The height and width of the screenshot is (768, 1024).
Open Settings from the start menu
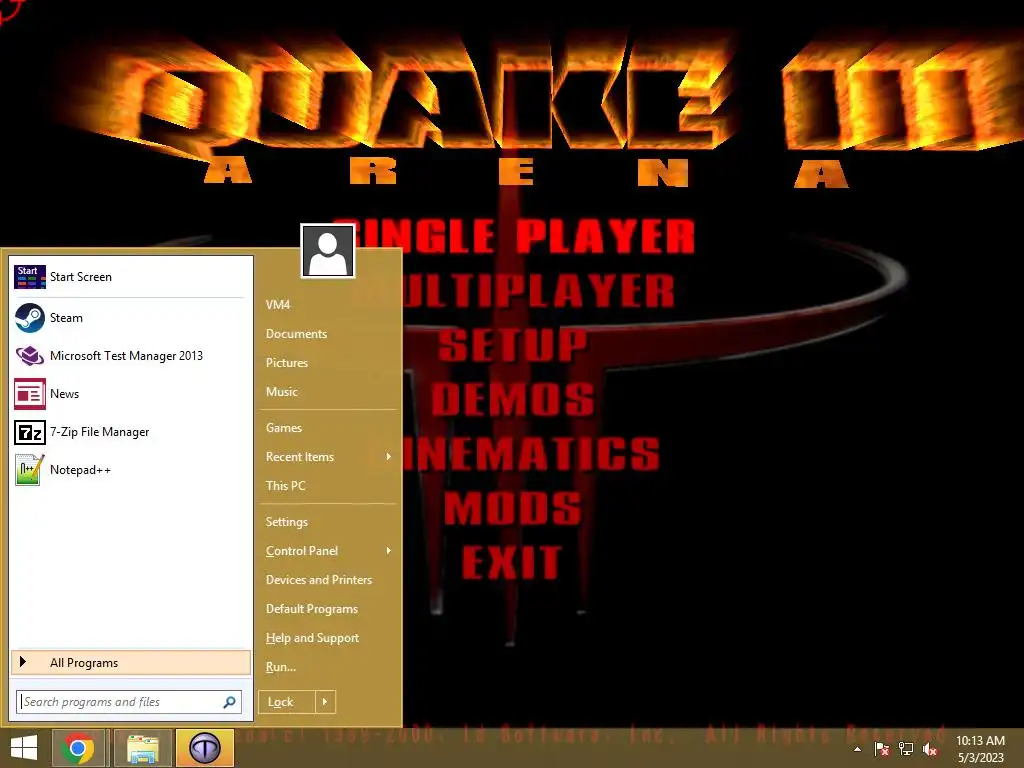[x=287, y=522]
